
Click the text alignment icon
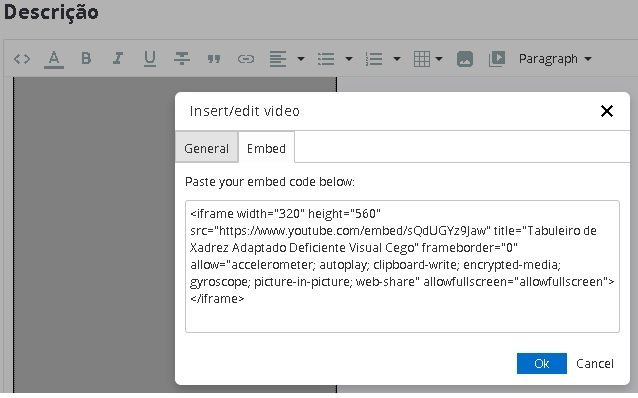click(x=278, y=59)
